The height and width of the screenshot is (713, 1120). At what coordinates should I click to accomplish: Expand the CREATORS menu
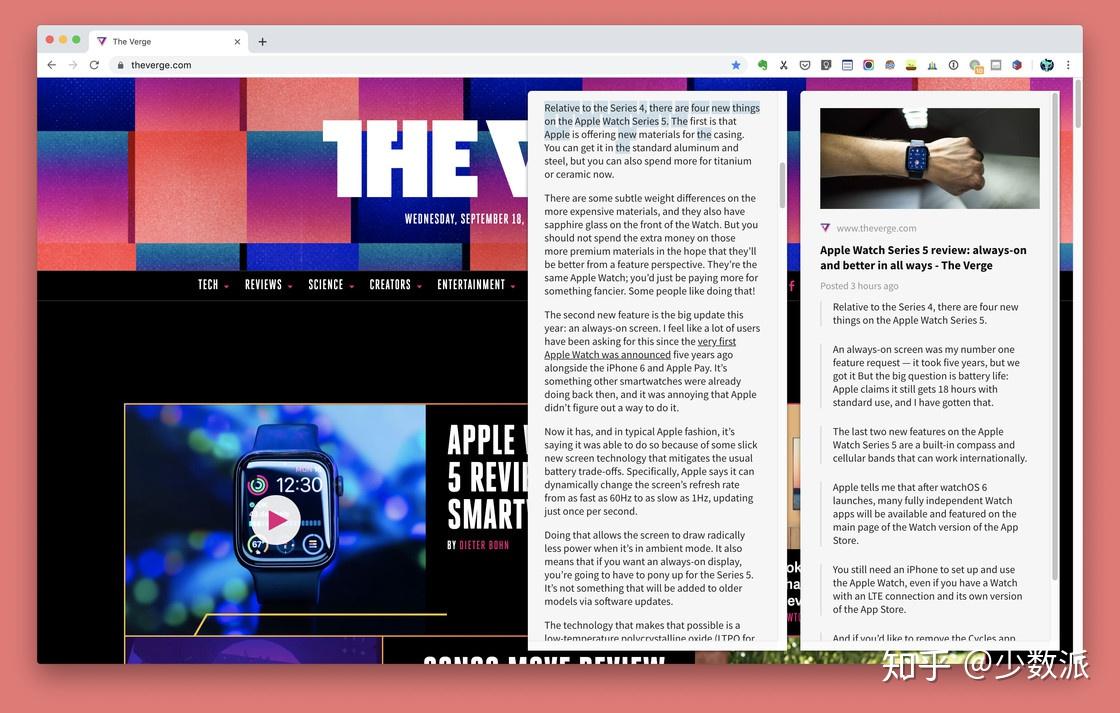click(x=395, y=284)
